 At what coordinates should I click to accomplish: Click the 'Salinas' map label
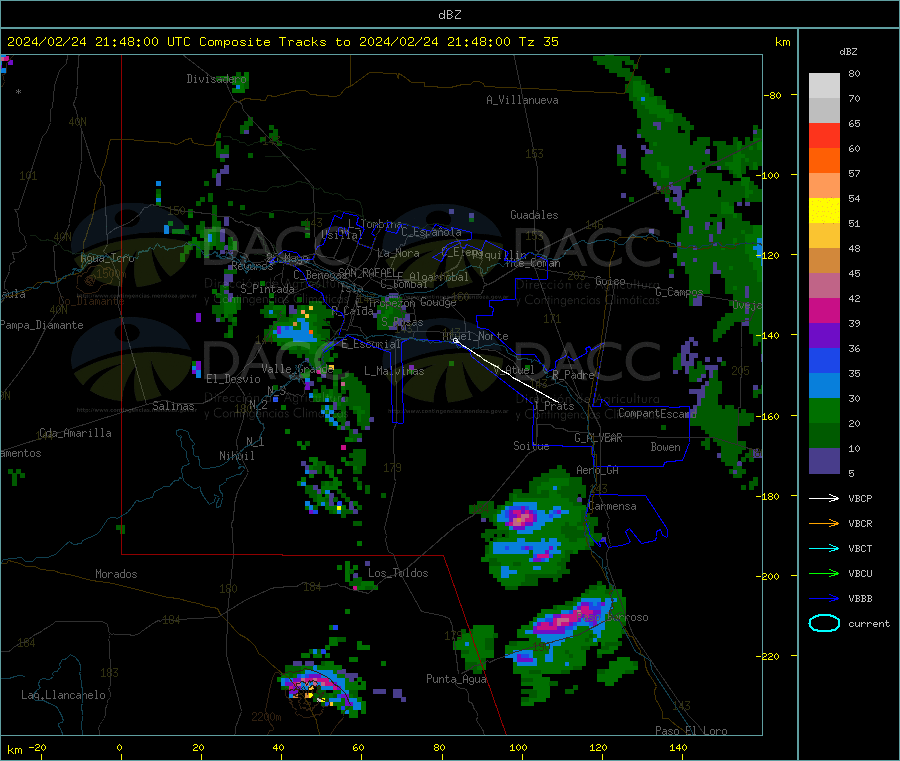pyautogui.click(x=173, y=406)
